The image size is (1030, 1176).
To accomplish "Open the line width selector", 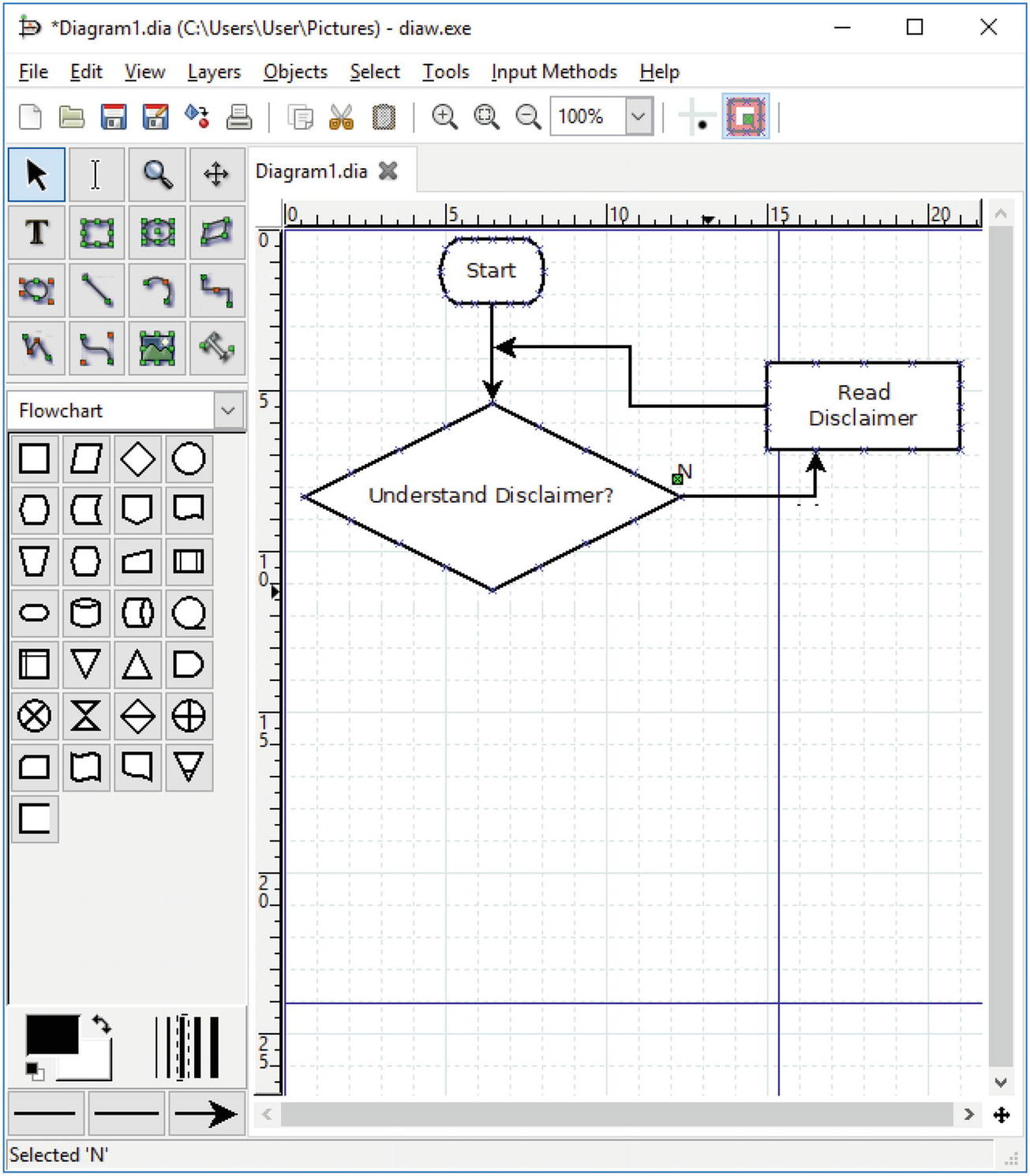I will (186, 1047).
